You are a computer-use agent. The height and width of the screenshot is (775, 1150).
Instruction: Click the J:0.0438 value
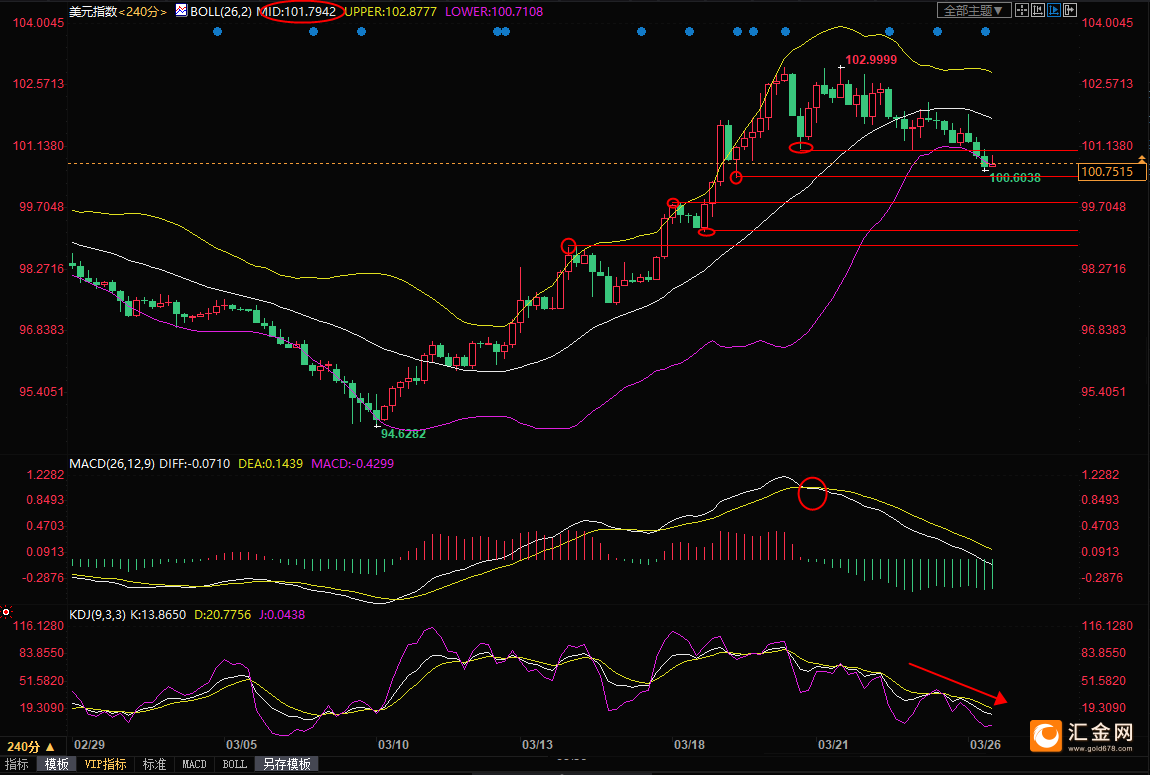(x=282, y=614)
